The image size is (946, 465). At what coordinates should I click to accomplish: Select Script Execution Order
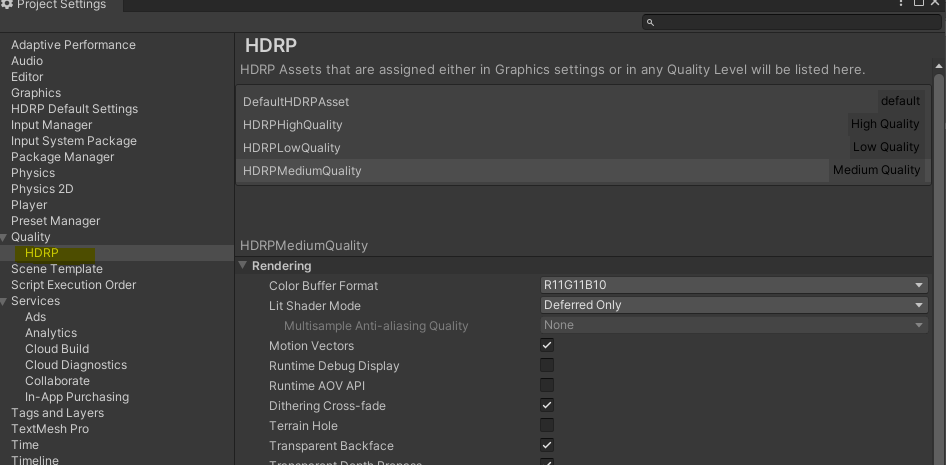[74, 285]
